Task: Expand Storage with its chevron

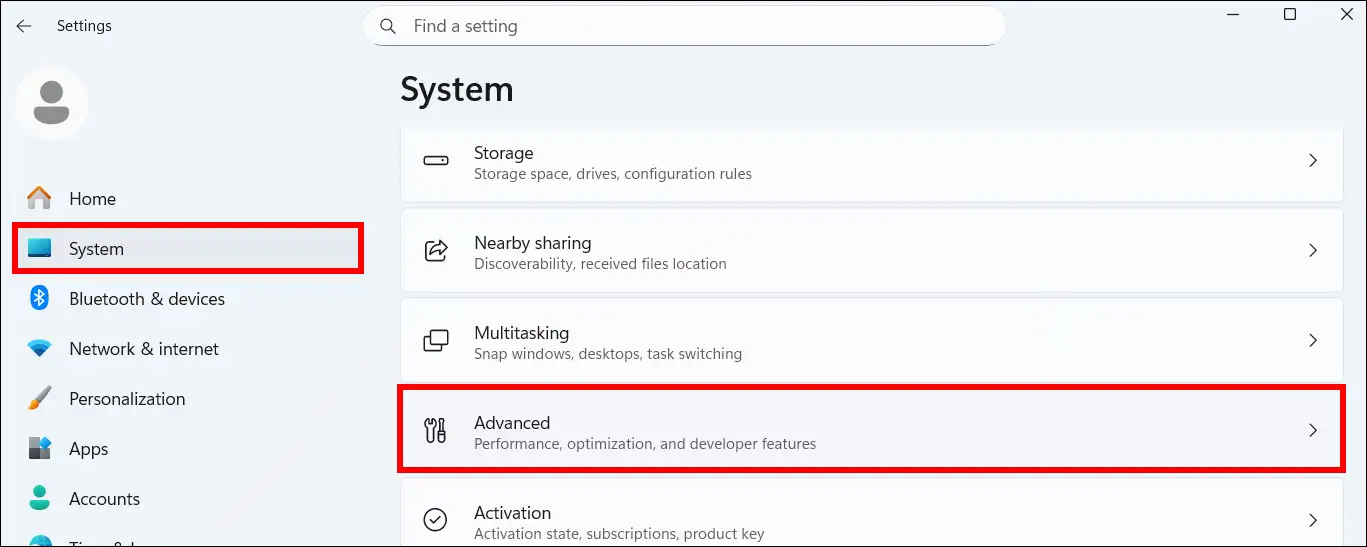Action: [1313, 160]
